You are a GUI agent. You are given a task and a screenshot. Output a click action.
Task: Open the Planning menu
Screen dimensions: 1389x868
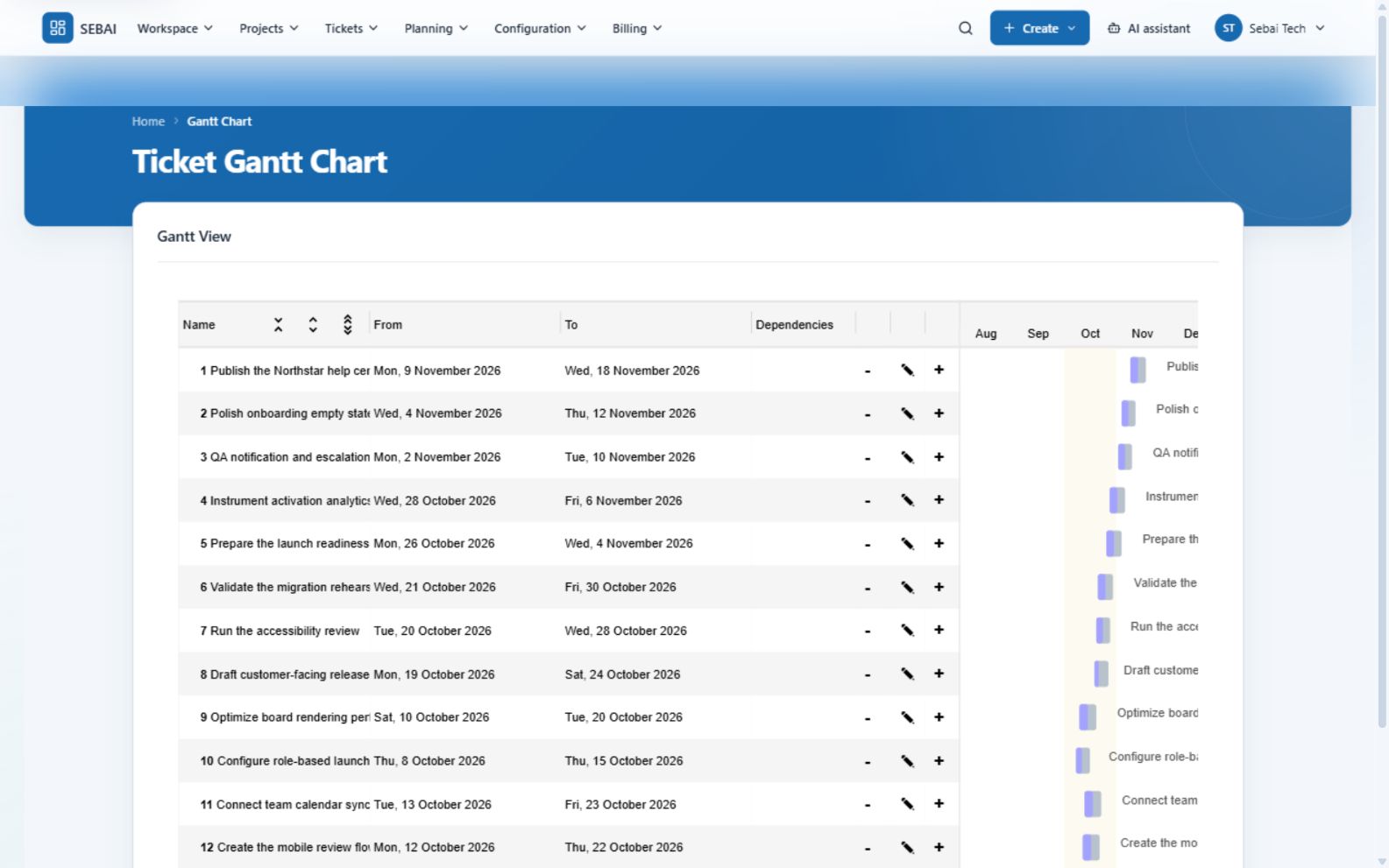pos(436,28)
